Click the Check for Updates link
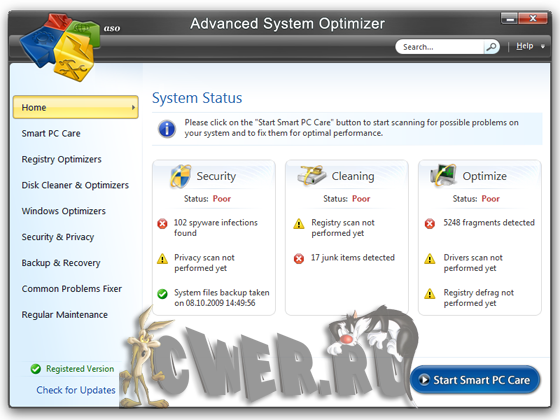 pos(76,390)
